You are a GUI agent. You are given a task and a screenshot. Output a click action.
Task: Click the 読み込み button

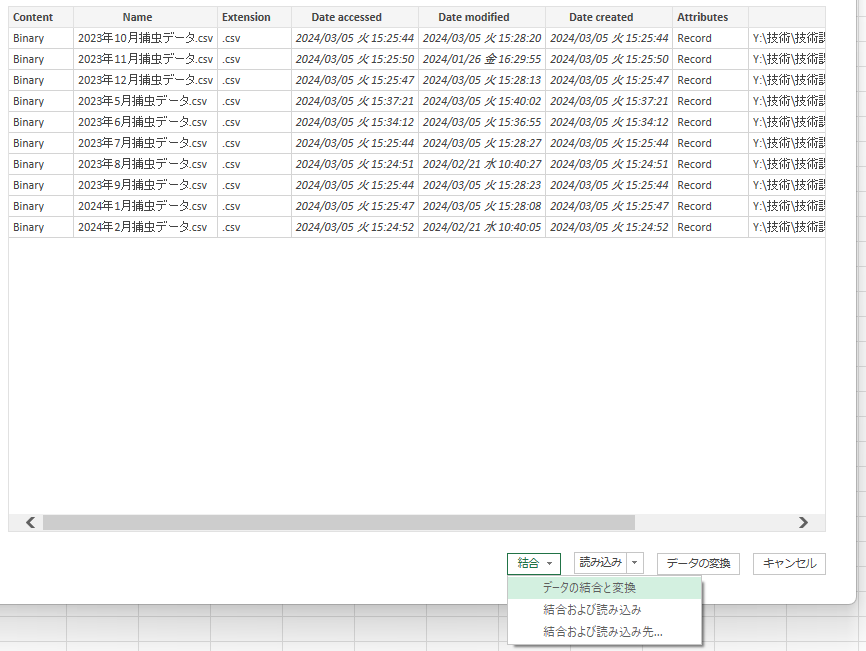tap(600, 564)
